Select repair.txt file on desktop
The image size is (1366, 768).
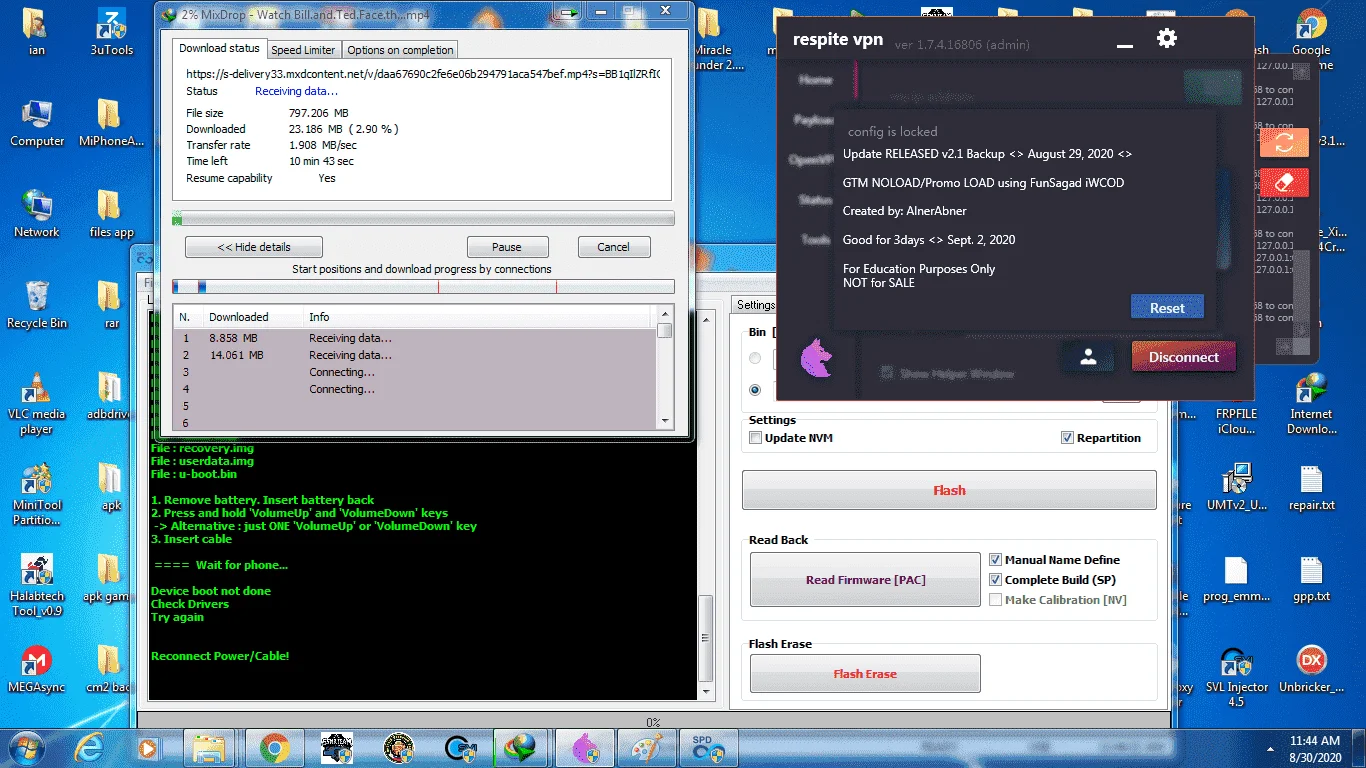click(1311, 486)
